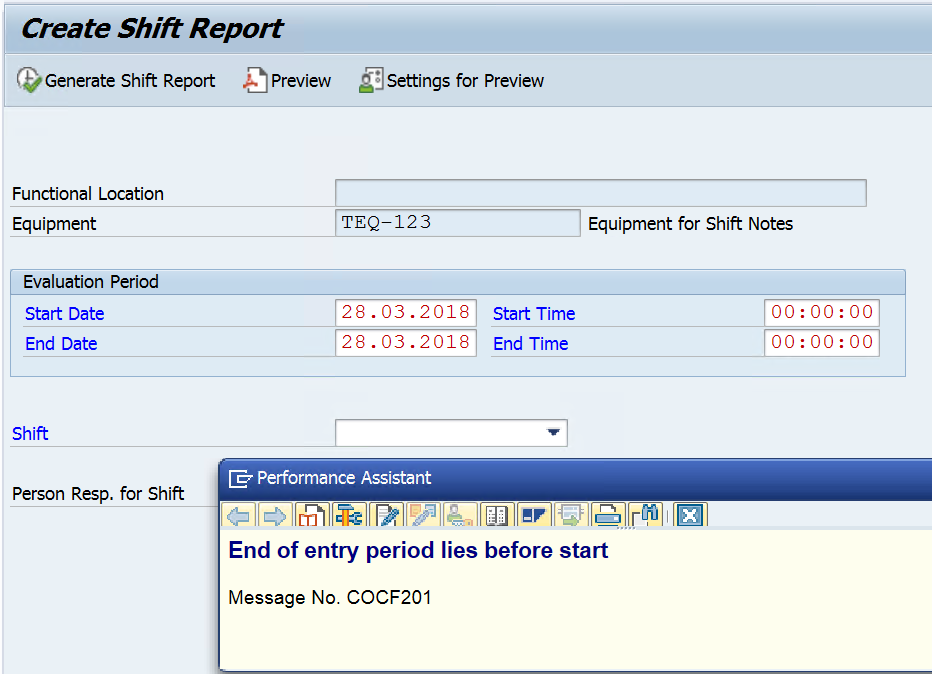Image resolution: width=932 pixels, height=674 pixels.
Task: Click the End Time label
Action: click(530, 344)
